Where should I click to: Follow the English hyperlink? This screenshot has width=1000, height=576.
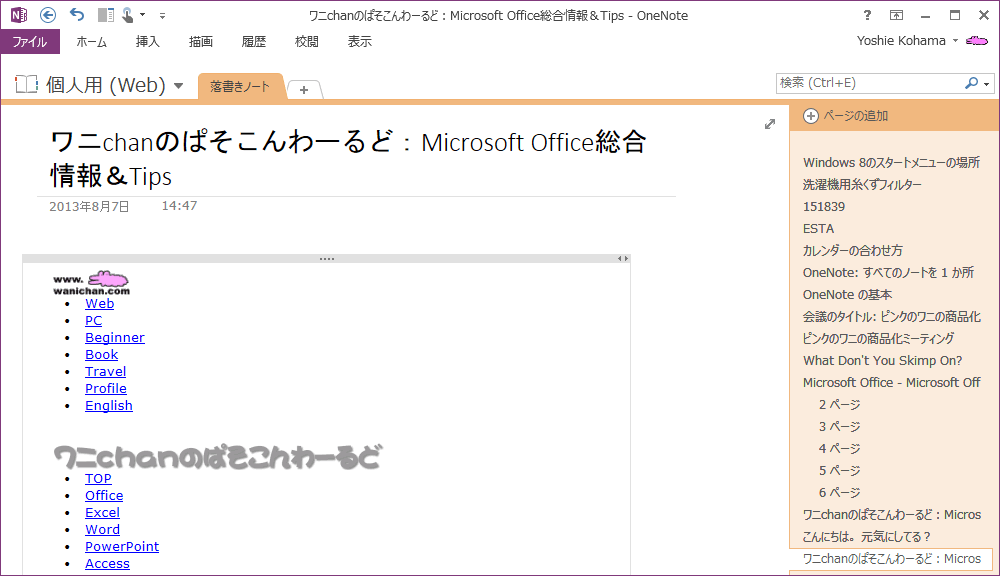(x=108, y=406)
